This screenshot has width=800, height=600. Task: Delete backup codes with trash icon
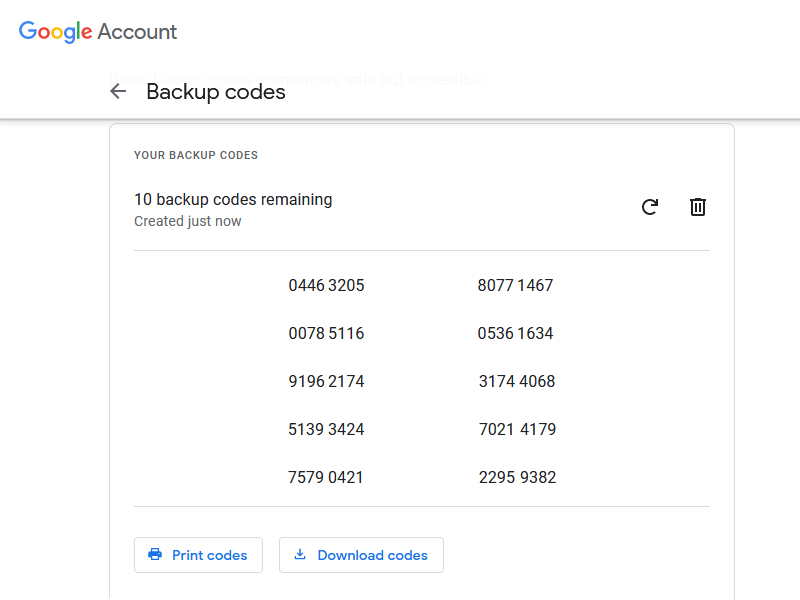[x=698, y=207]
